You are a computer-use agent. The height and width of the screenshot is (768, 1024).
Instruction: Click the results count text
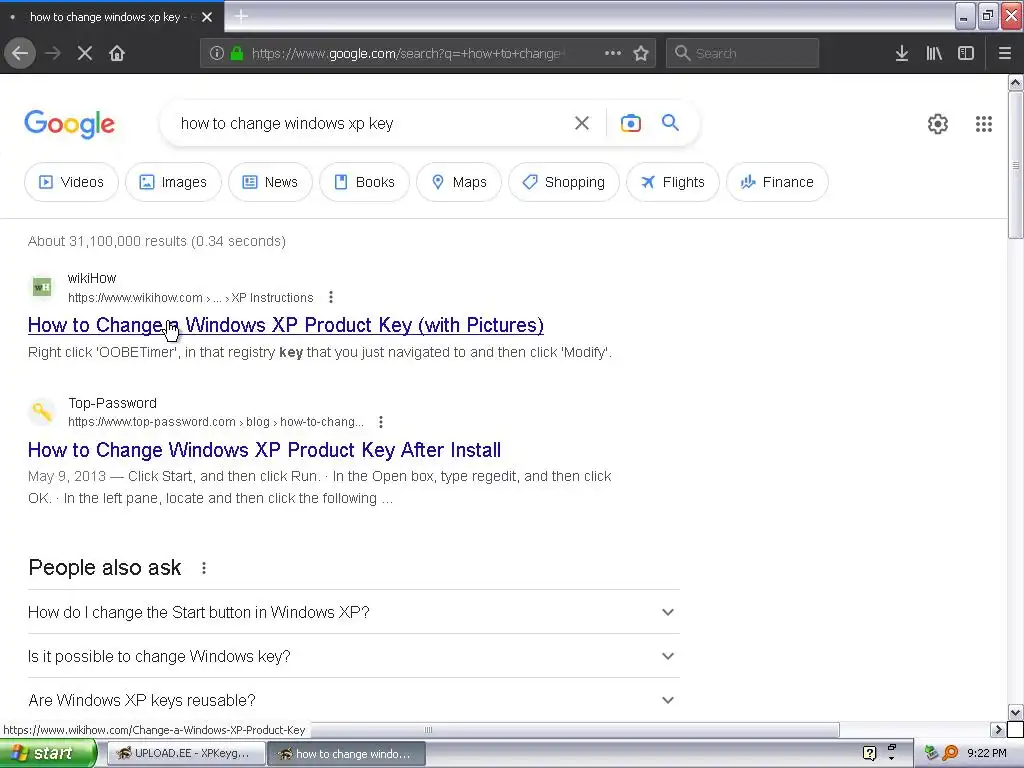point(157,241)
